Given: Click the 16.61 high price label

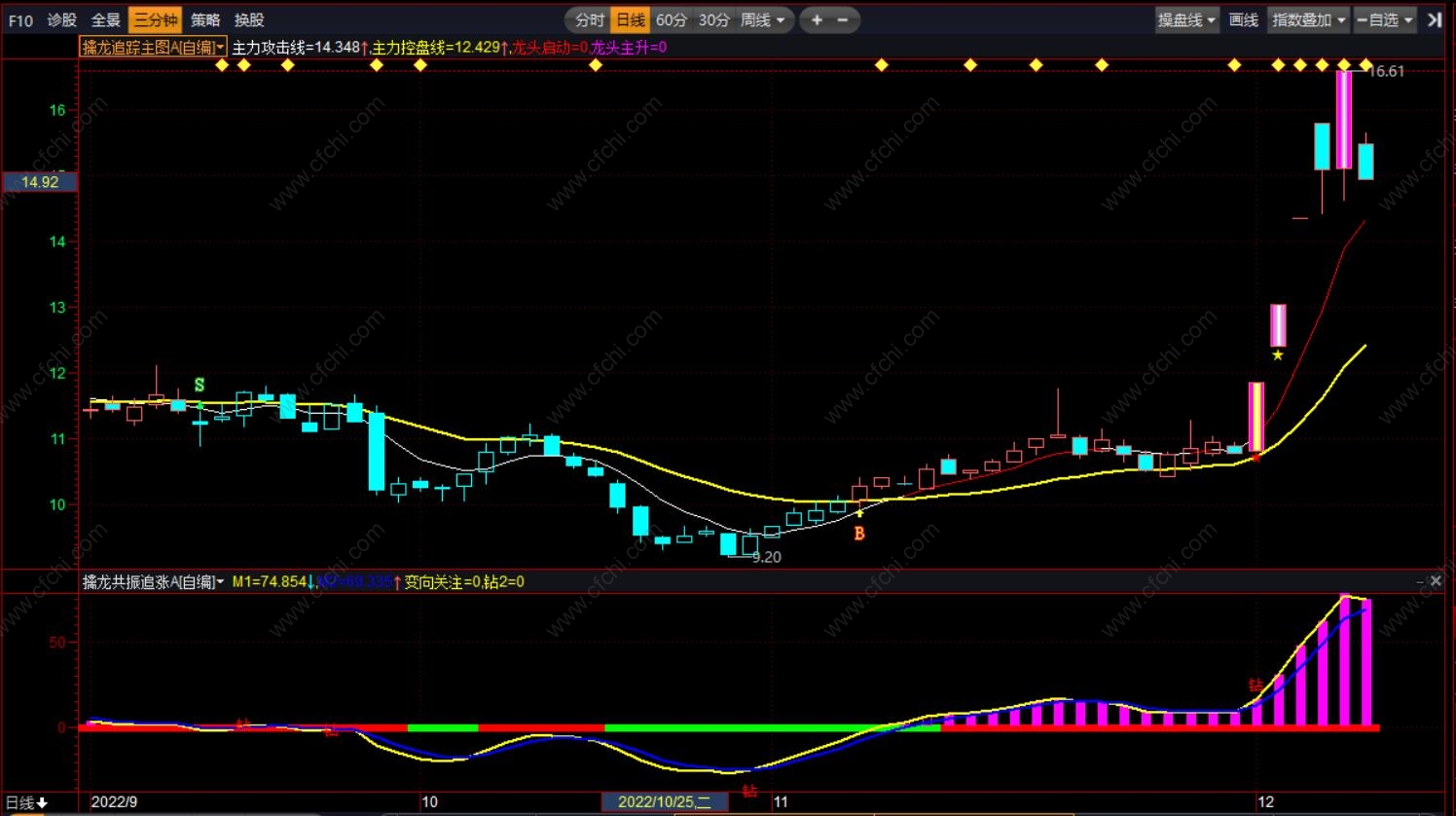Looking at the screenshot, I should click(1387, 71).
